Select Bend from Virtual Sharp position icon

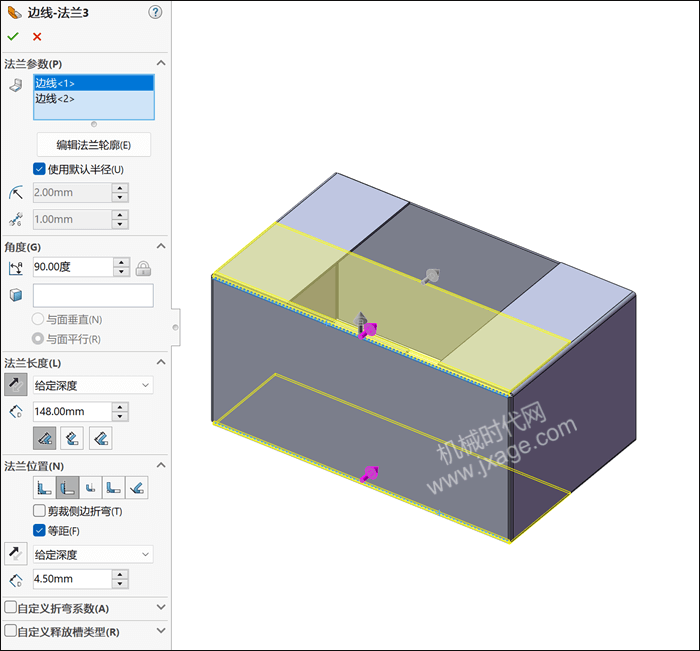click(114, 488)
